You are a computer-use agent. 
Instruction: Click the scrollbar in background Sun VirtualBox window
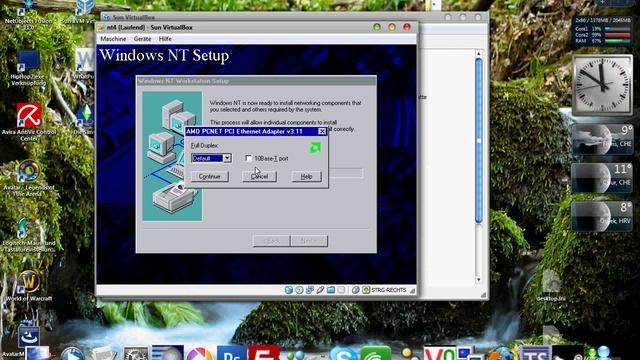[479, 141]
